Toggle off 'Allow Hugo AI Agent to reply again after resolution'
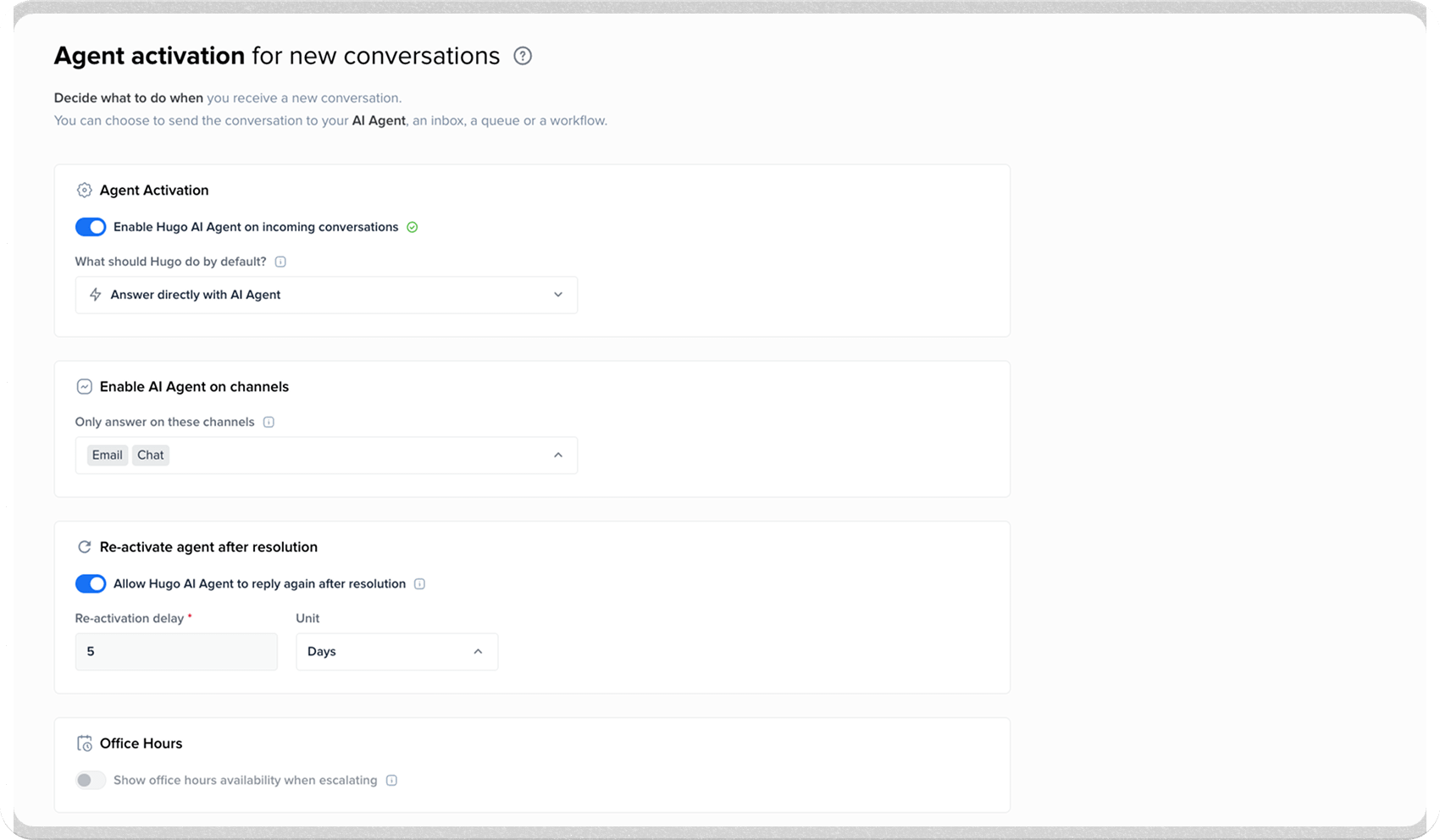Viewport: 1440px width, 840px height. [x=91, y=583]
